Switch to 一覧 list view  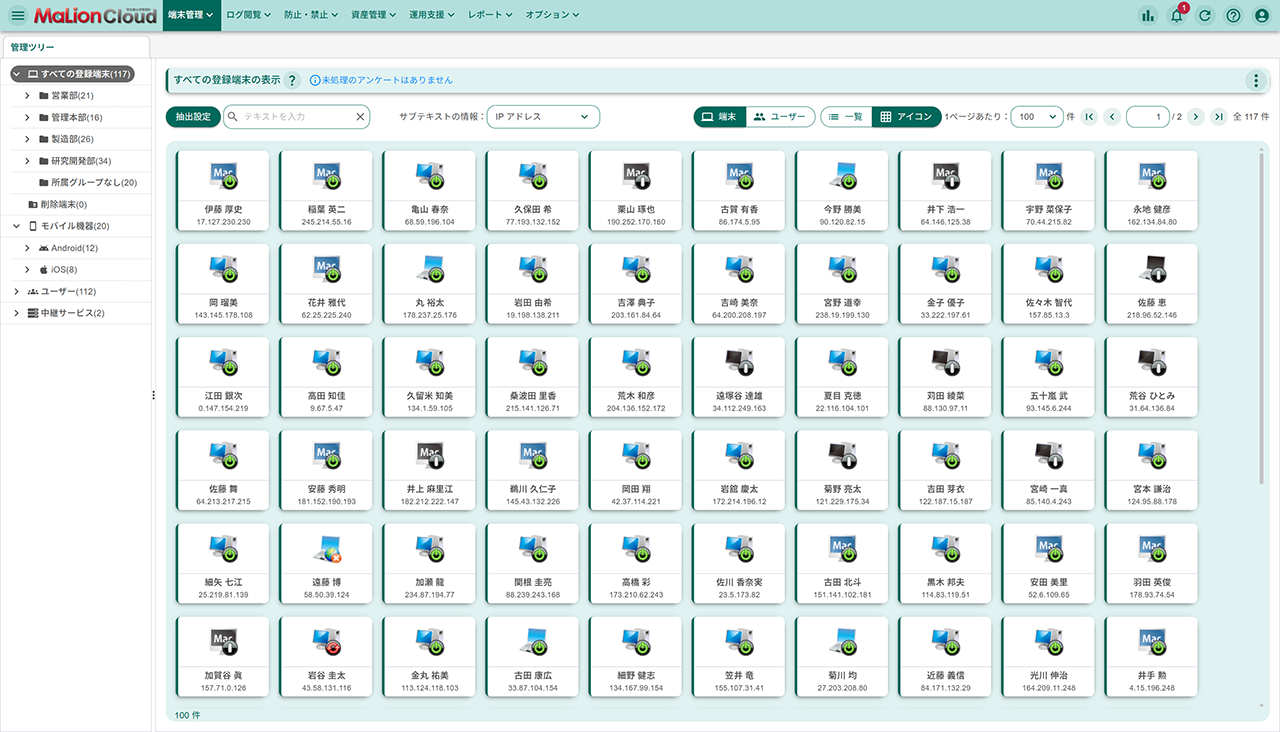(846, 117)
